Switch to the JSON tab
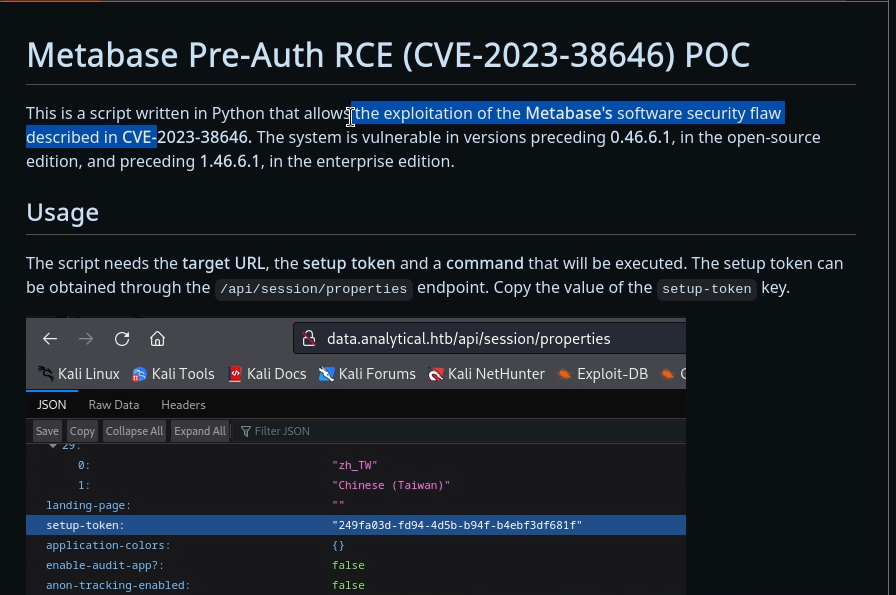896x595 pixels. (51, 405)
